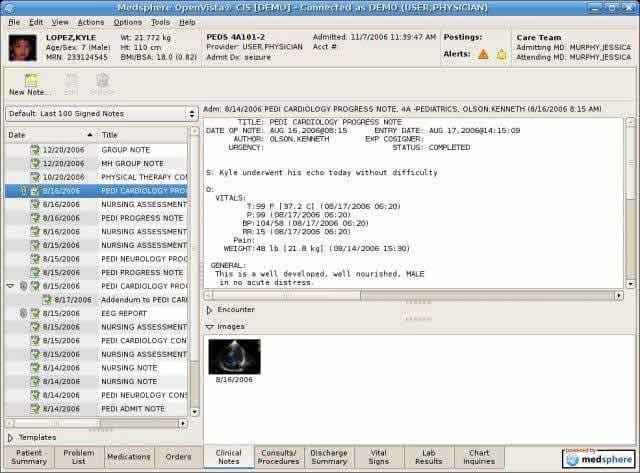Viewport: 640px width, 473px height.
Task: Select the PEDI ADMIT NOTE row
Action: point(97,409)
